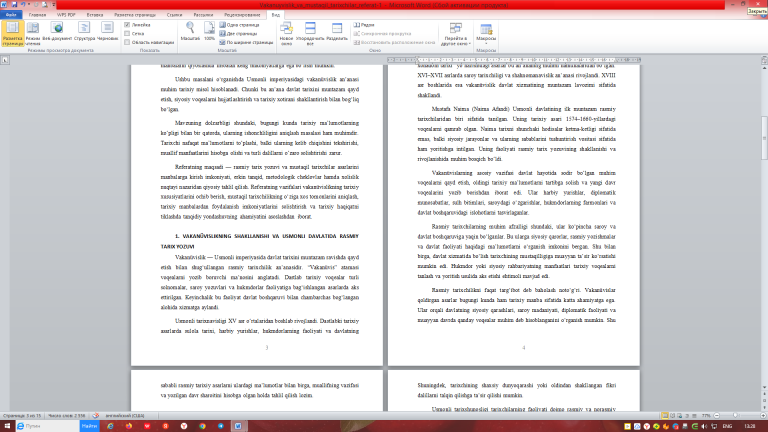Image resolution: width=768 pixels, height=432 pixels.
Task: Open Структура outline view
Action: tap(84, 31)
